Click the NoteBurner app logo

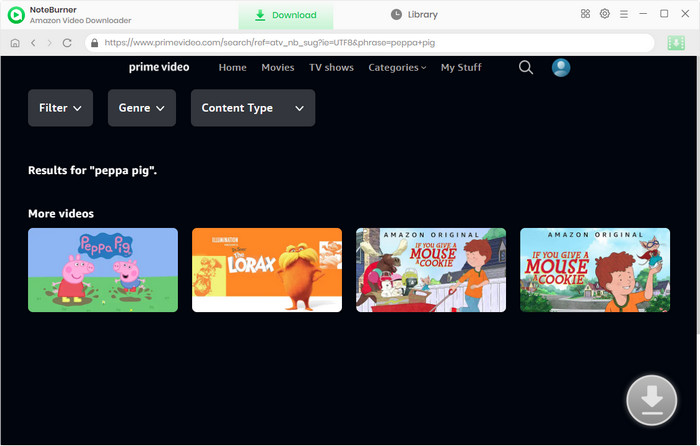point(16,15)
